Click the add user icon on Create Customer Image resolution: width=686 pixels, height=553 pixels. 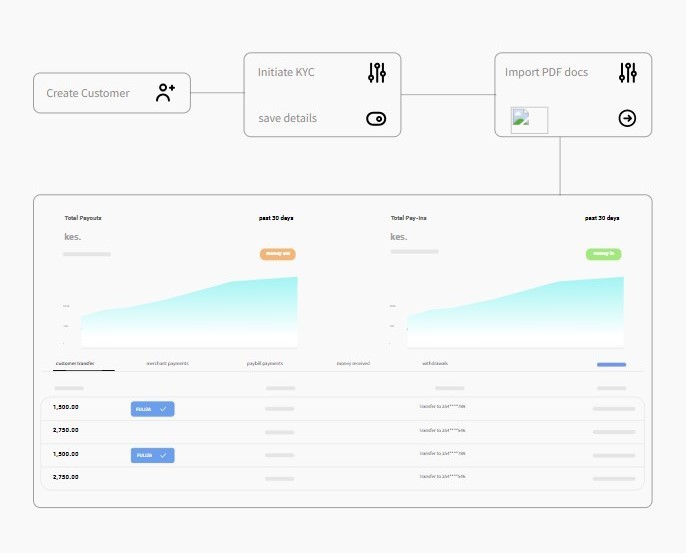165,93
